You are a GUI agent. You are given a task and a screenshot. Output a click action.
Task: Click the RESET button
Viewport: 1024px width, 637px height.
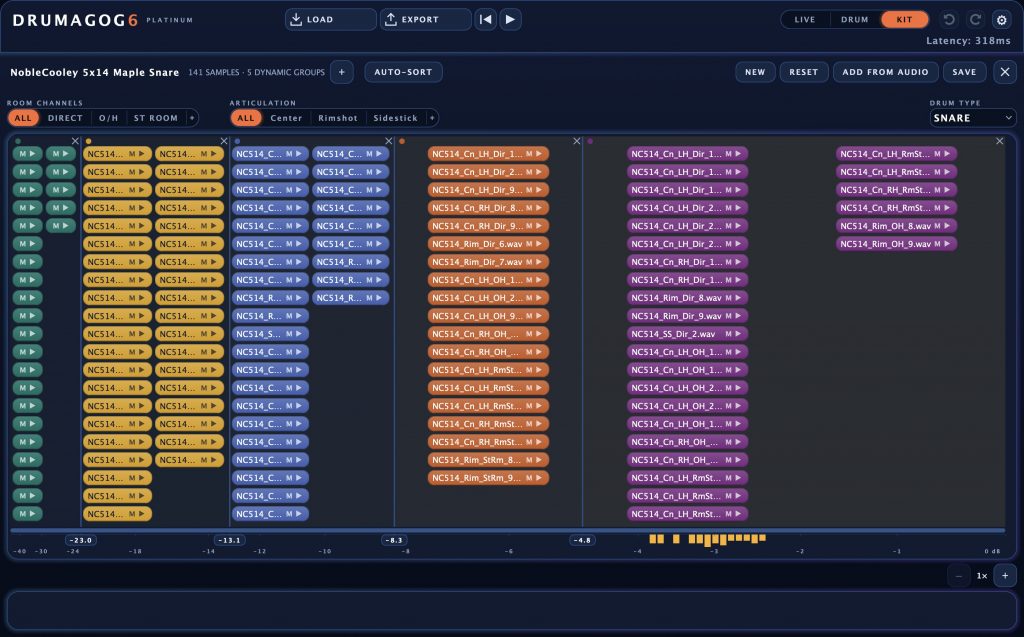coord(803,72)
